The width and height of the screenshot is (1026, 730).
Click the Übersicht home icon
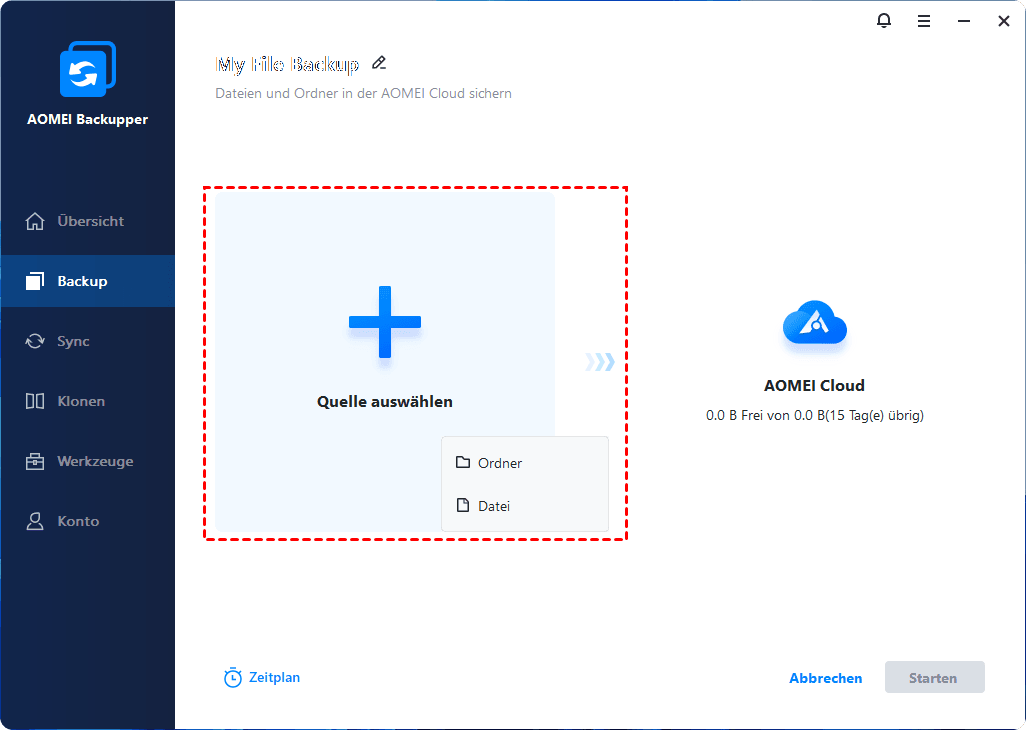(35, 221)
